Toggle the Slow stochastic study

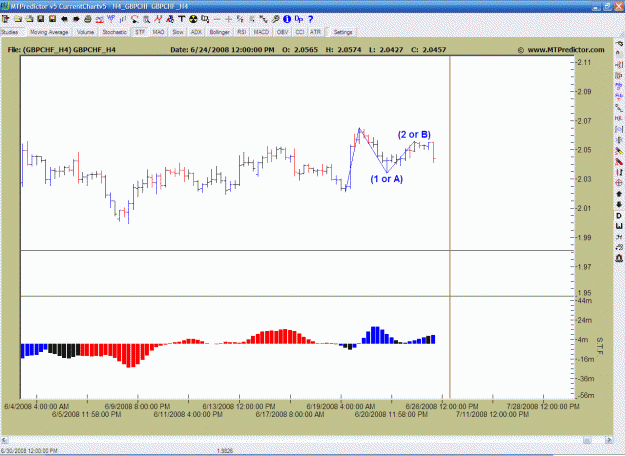[177, 32]
